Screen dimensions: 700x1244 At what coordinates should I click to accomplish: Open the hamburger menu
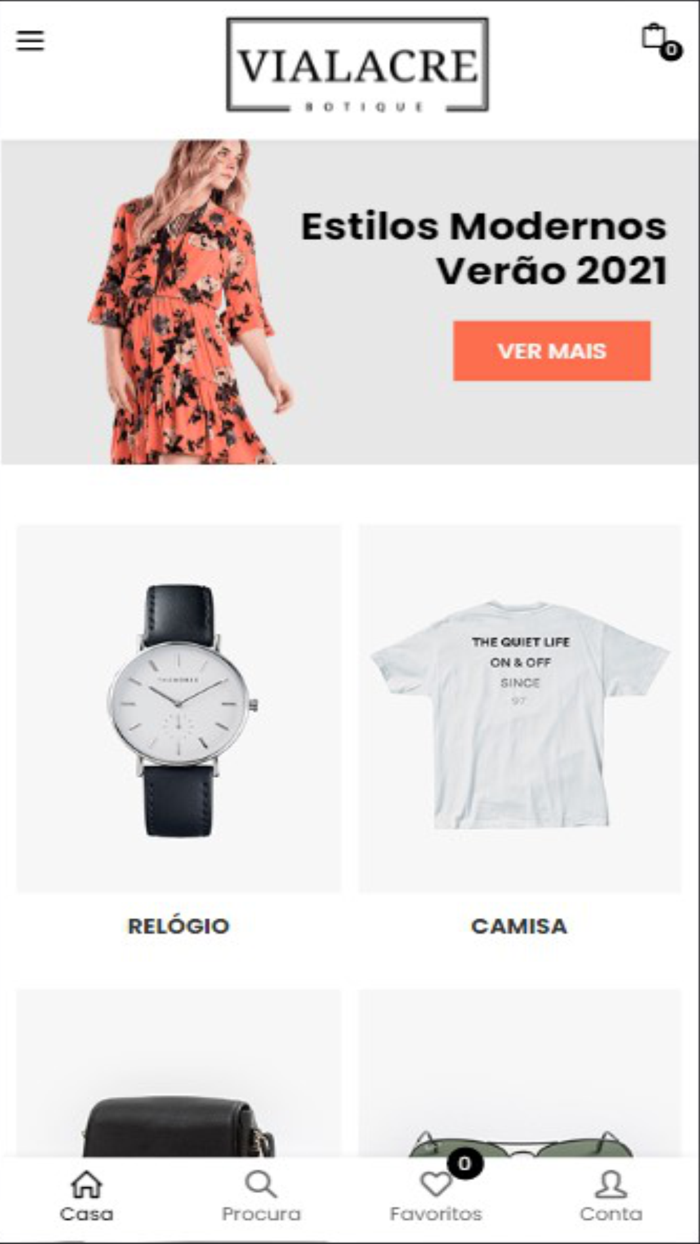coord(30,41)
